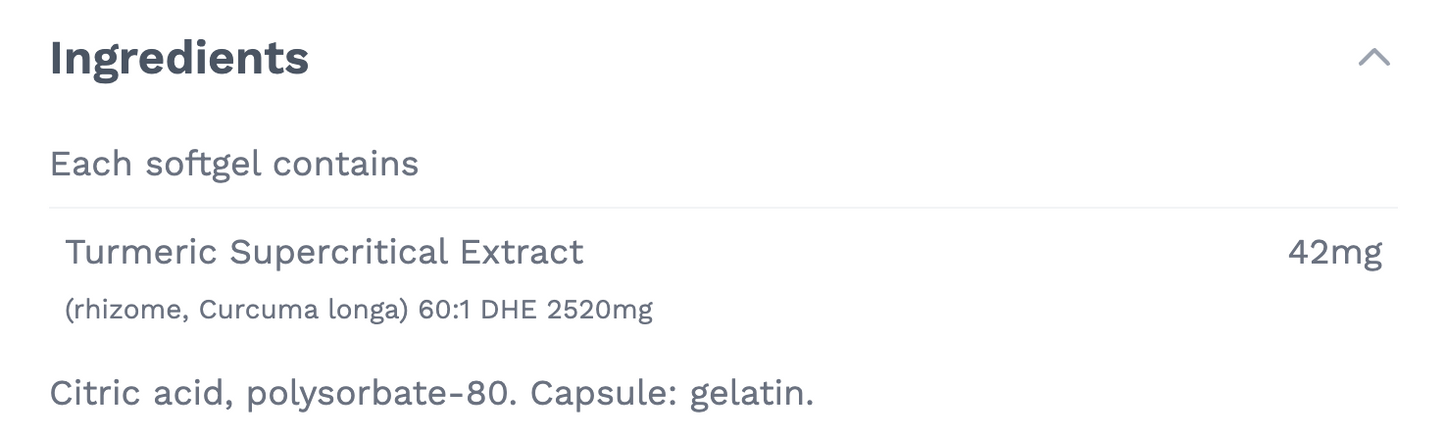Click the divider line below "Each softgel contains"
Screen dimensions: 1445x437
point(722,208)
